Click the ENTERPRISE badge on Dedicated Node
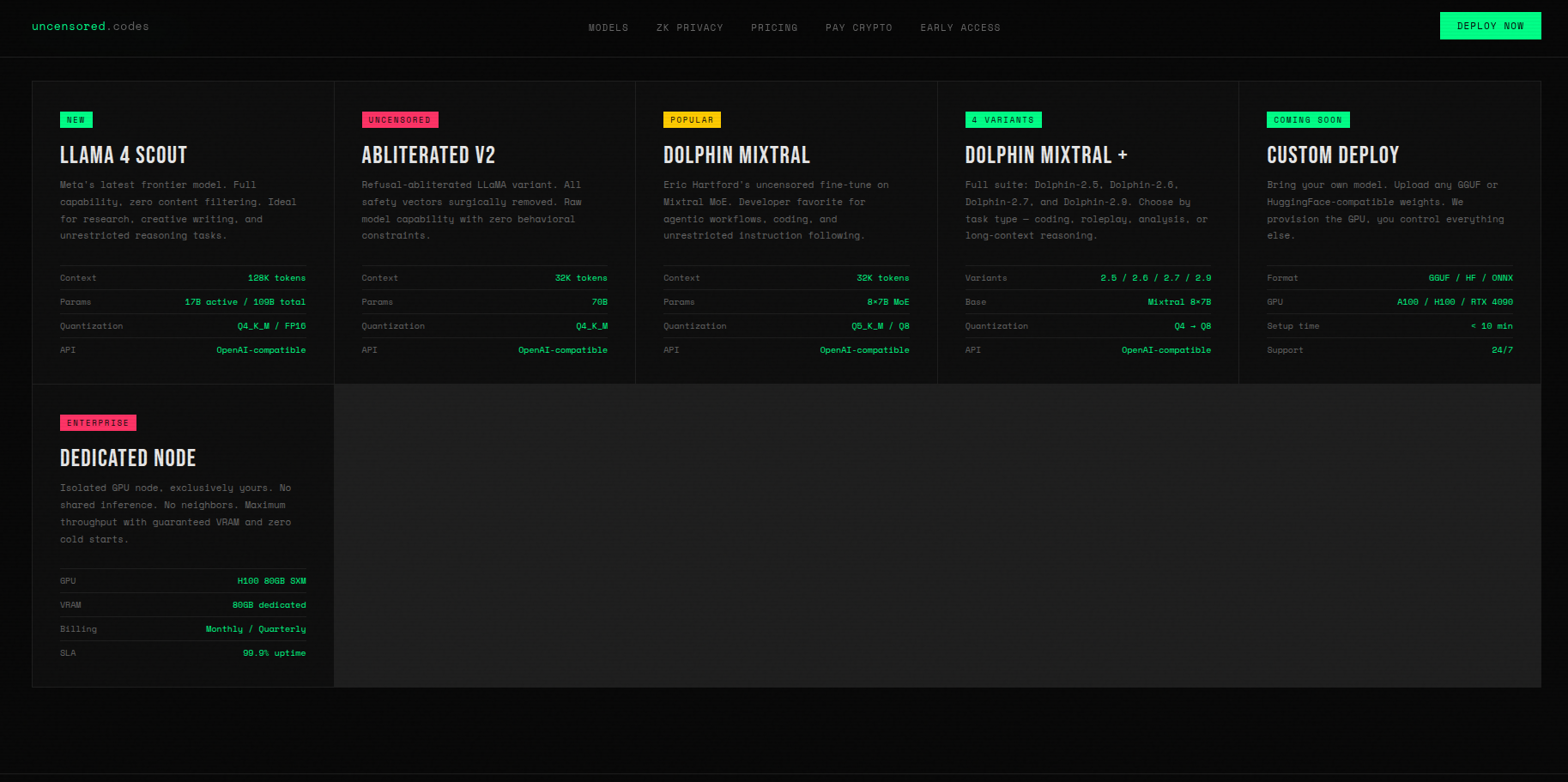Image resolution: width=1568 pixels, height=782 pixels. coord(98,422)
